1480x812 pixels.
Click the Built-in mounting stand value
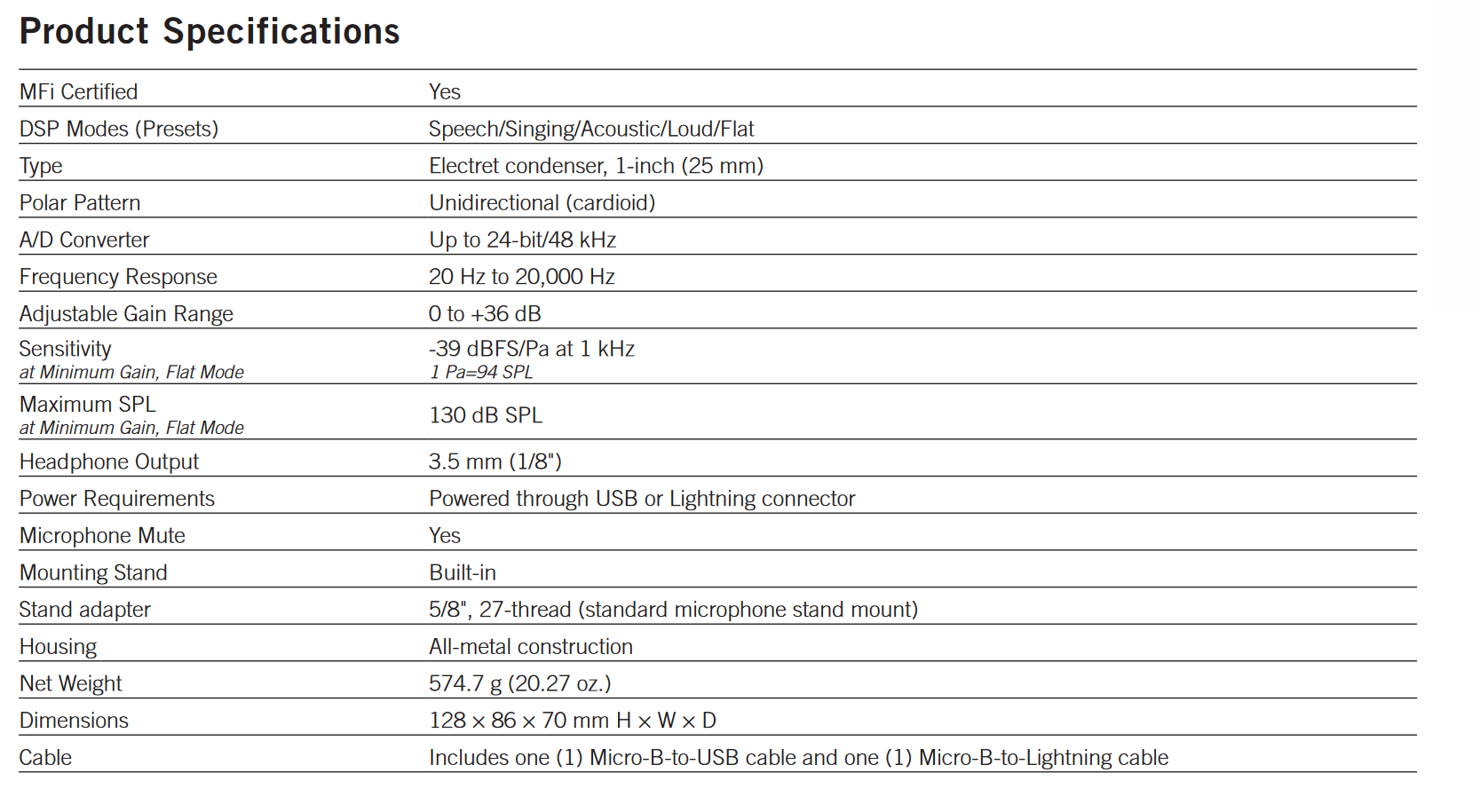[462, 572]
